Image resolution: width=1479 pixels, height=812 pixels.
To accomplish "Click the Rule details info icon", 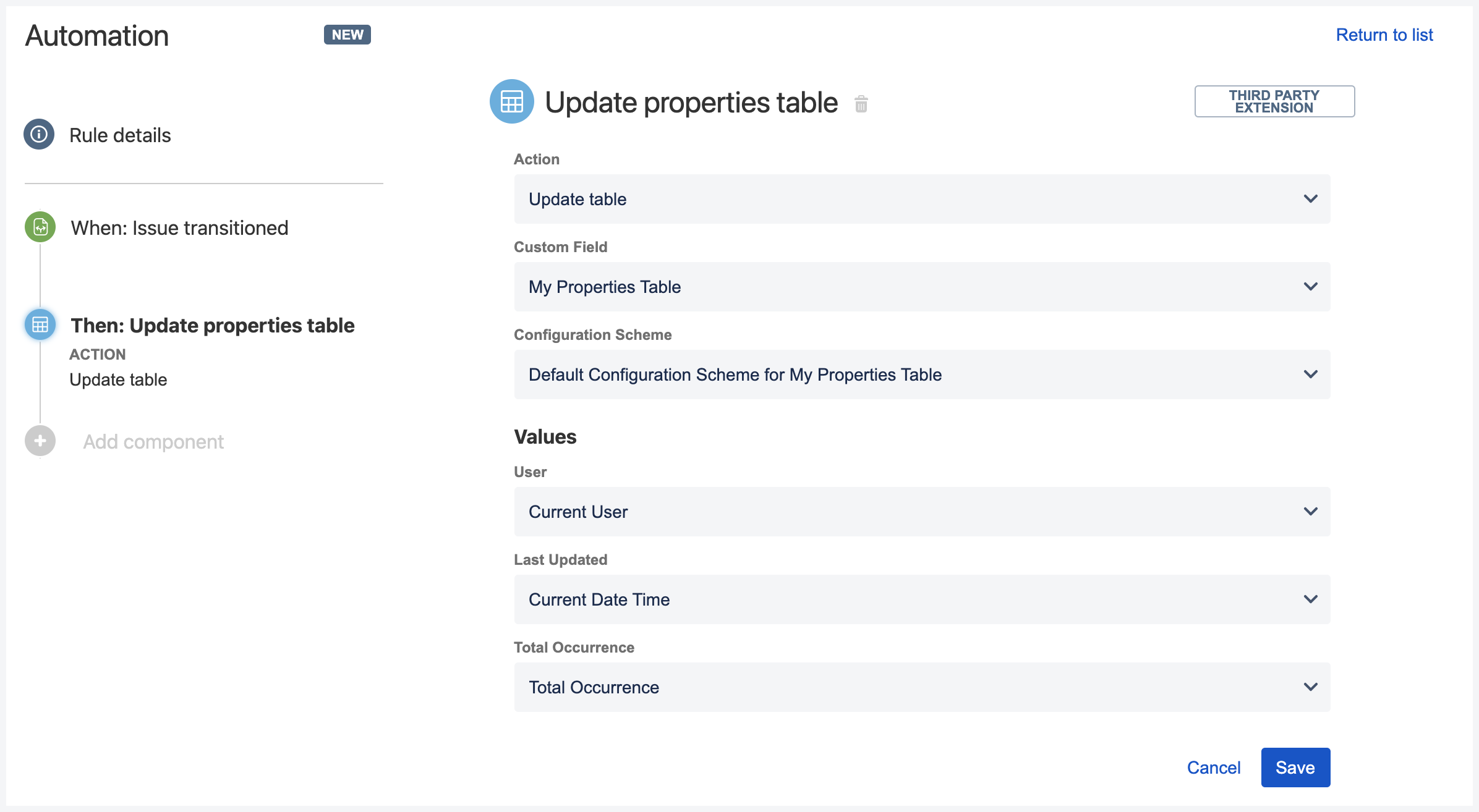I will click(x=39, y=134).
